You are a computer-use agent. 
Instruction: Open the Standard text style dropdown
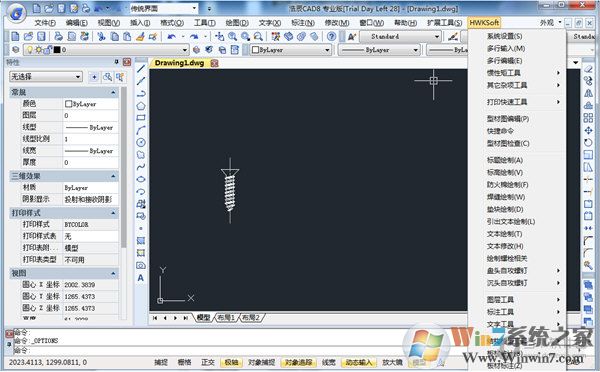(400, 37)
